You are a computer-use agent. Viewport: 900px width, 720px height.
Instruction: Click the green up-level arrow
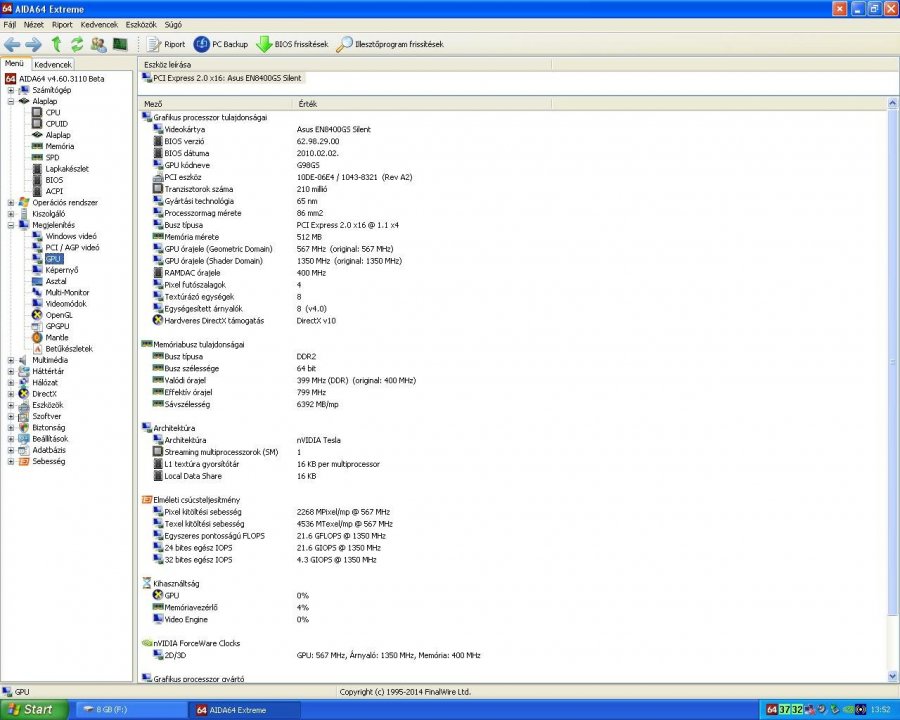coord(56,44)
